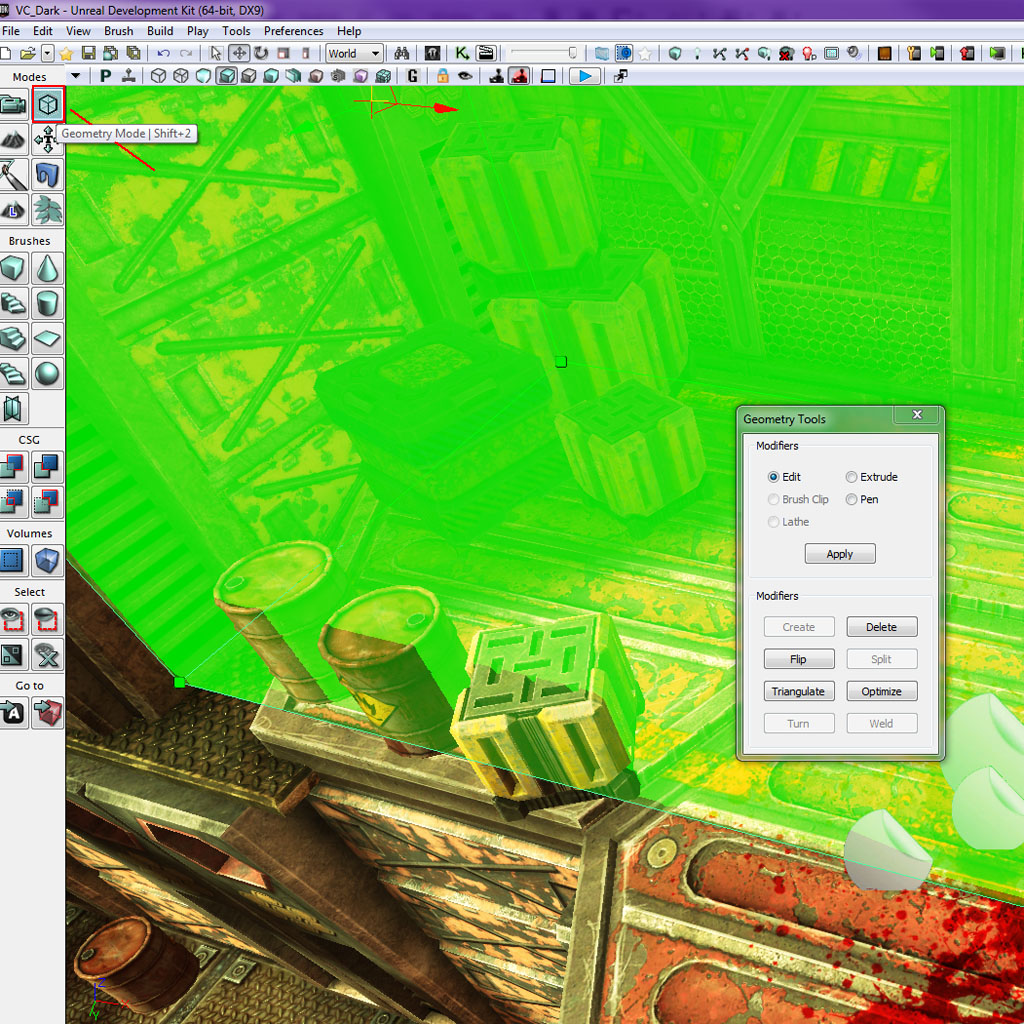Activate Geometry Mode in the Modes panel

coord(48,104)
